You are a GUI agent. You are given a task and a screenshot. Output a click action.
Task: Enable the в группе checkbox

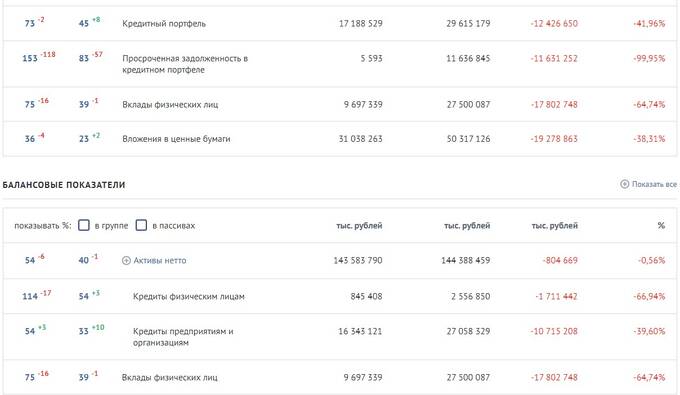[x=84, y=225]
